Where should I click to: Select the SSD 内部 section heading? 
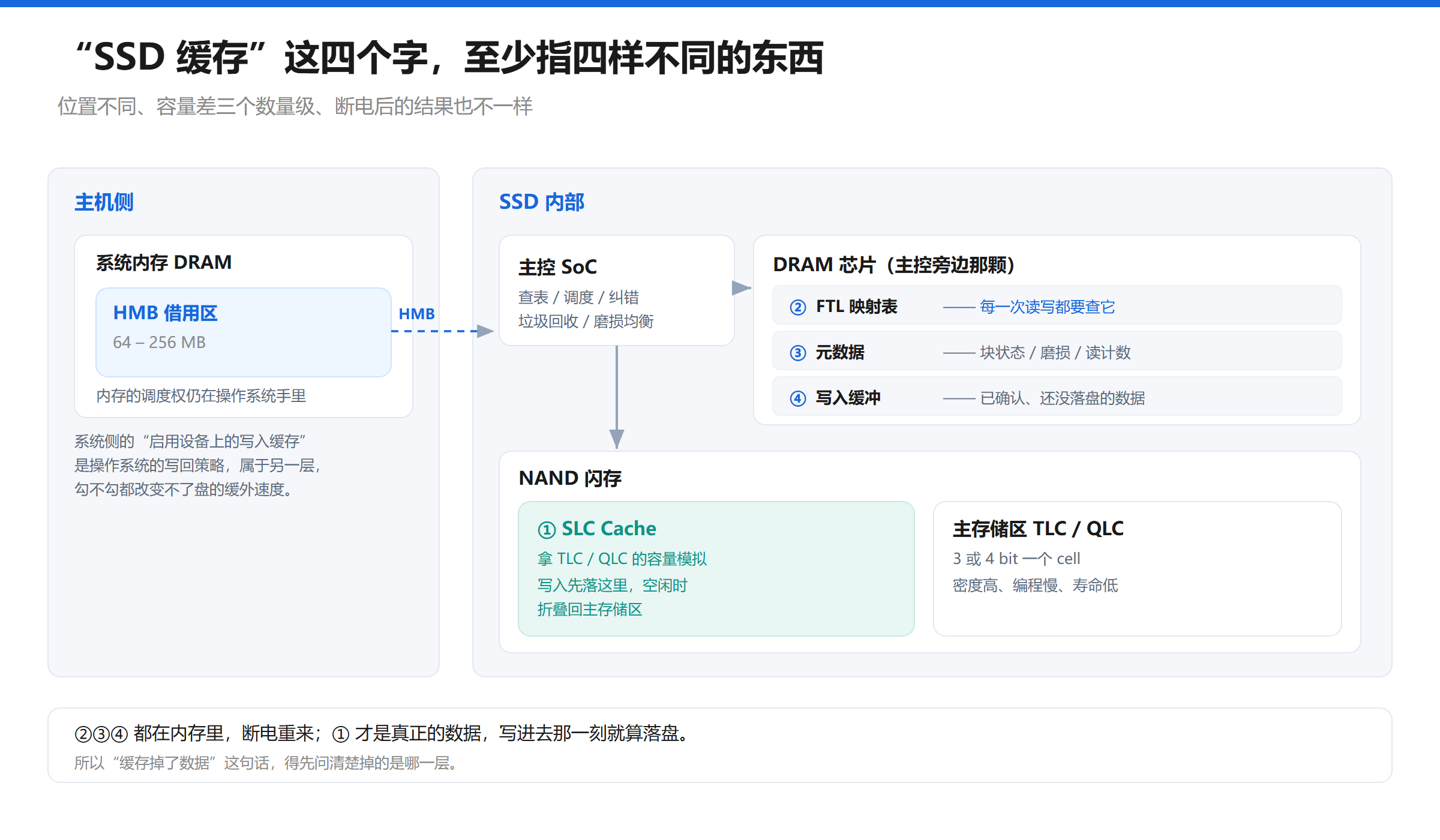coord(541,202)
